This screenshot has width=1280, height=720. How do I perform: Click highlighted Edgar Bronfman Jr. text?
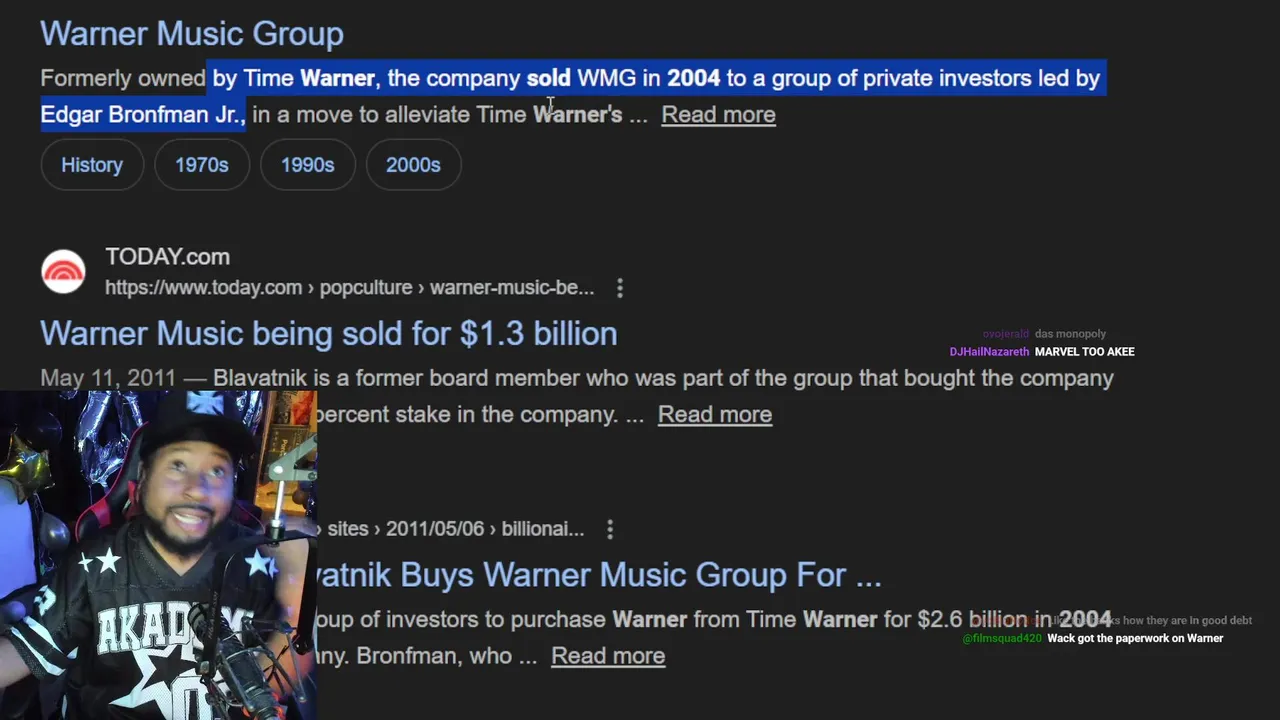point(142,114)
